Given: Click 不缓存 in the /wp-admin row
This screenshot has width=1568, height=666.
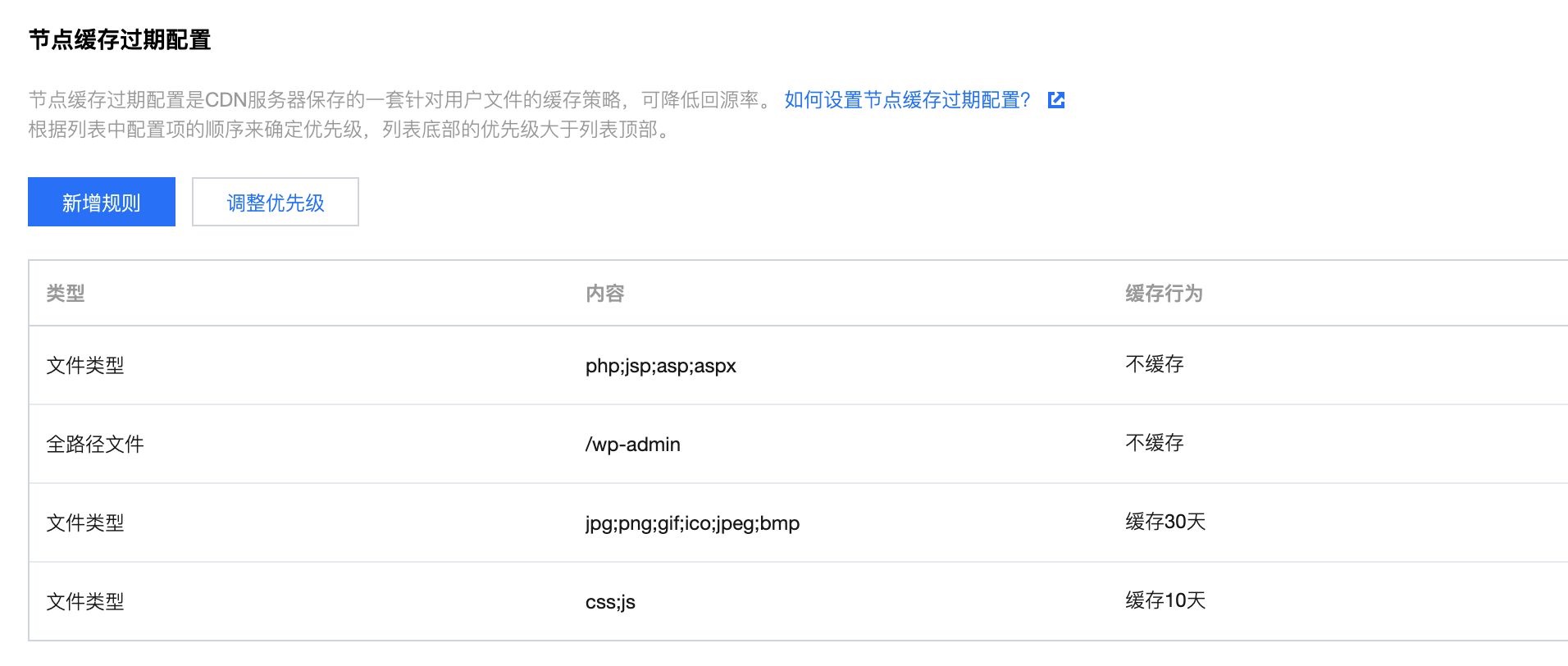Looking at the screenshot, I should [x=1154, y=443].
